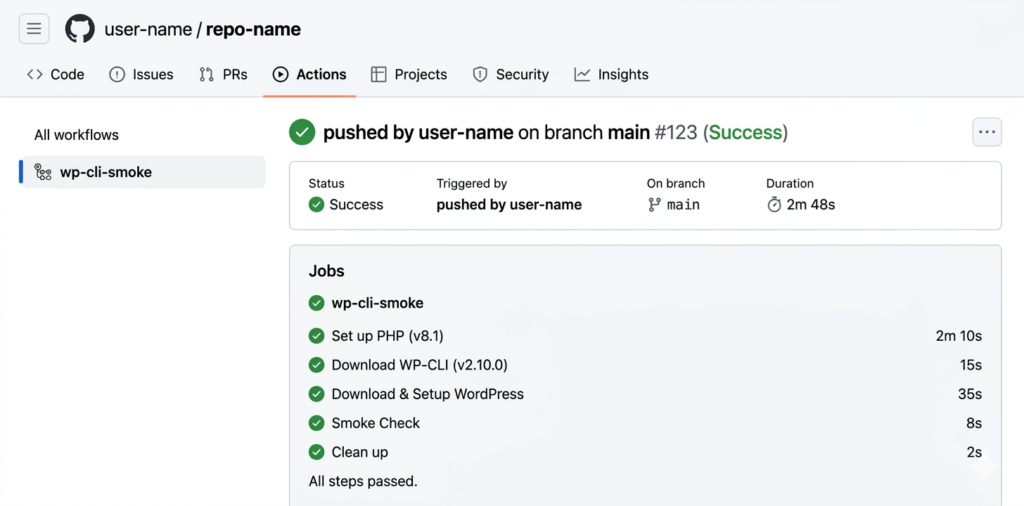Click the '35s' step duration
1024x506 pixels.
click(970, 394)
